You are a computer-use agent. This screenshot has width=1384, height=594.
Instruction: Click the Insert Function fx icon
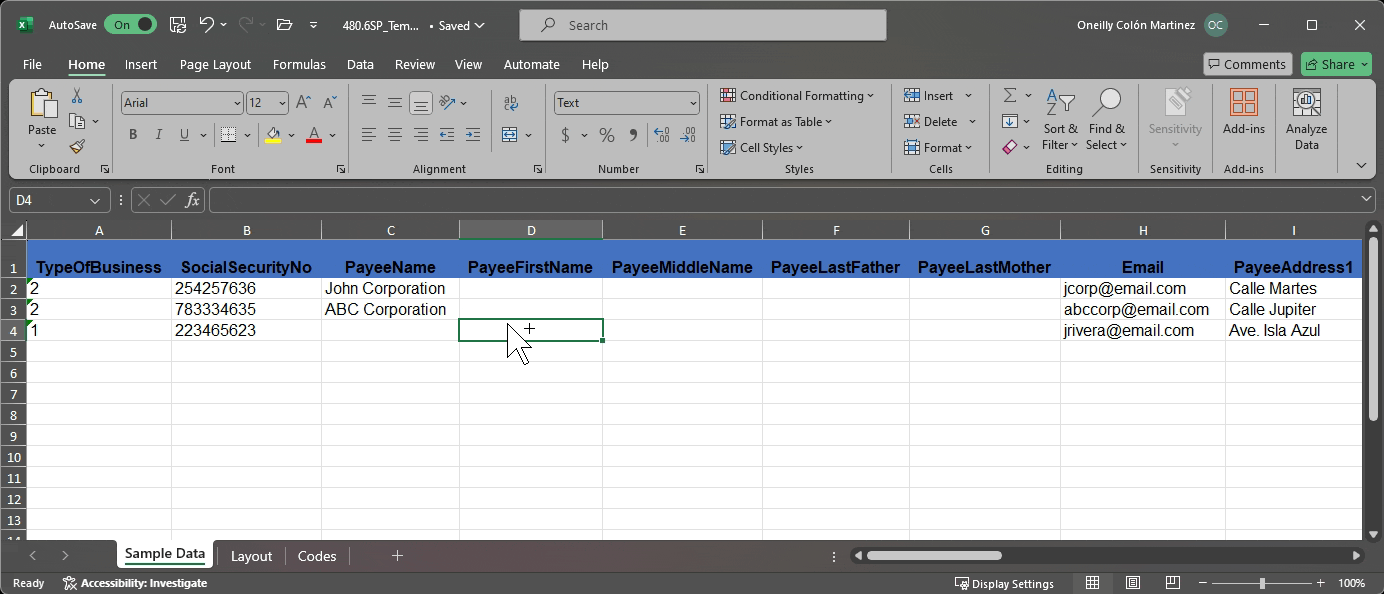coord(193,200)
